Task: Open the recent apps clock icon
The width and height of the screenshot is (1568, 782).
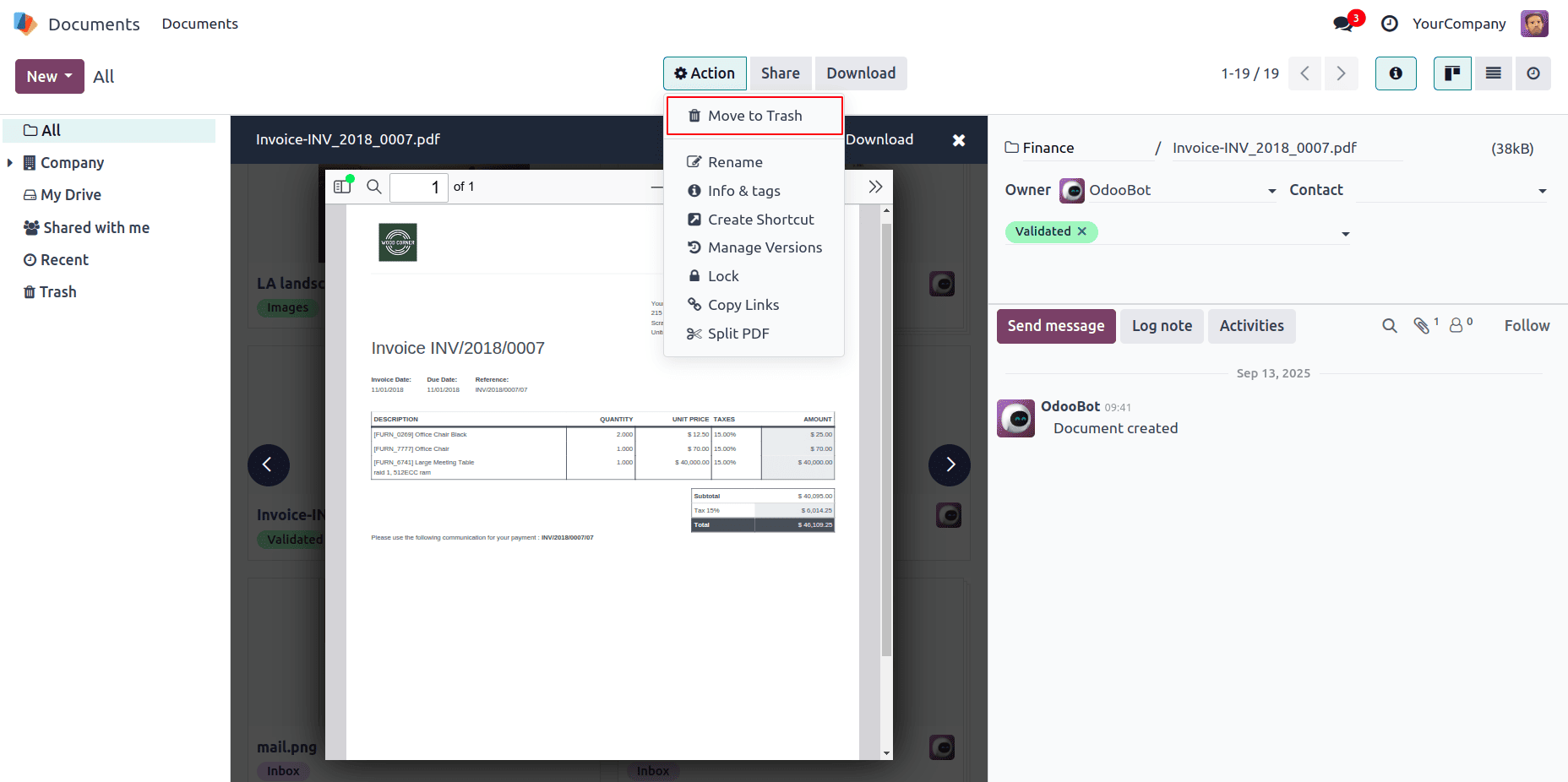Action: click(x=1388, y=23)
